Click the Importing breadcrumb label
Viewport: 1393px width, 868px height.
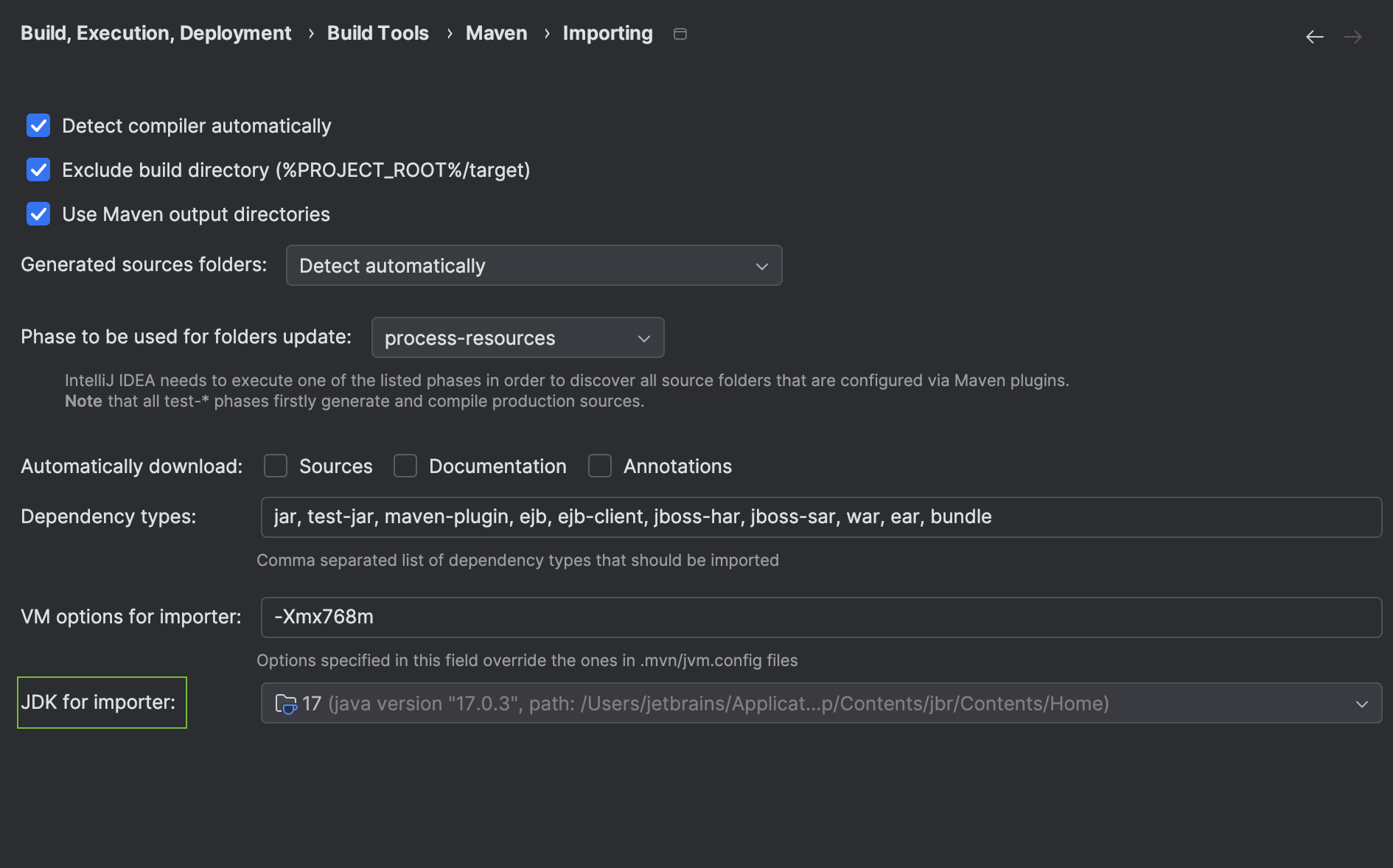(x=607, y=33)
